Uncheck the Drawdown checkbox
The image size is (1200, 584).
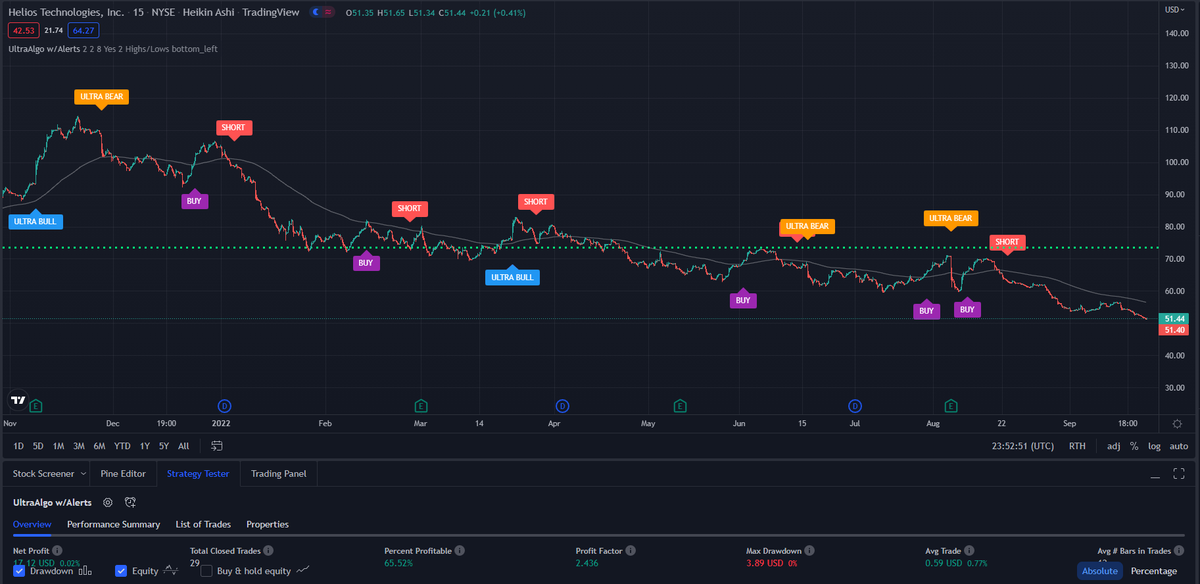tap(20, 571)
